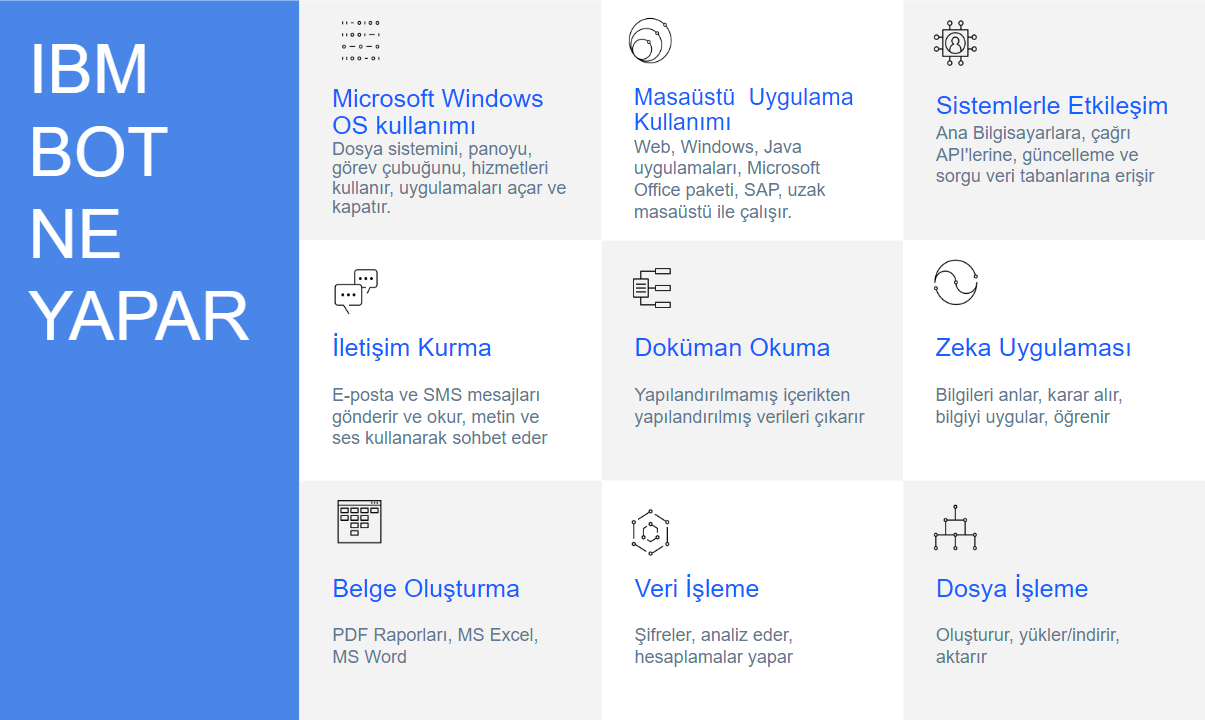Click the Zeka Uygulaması heading
Viewport: 1205px width, 720px height.
pos(1033,348)
